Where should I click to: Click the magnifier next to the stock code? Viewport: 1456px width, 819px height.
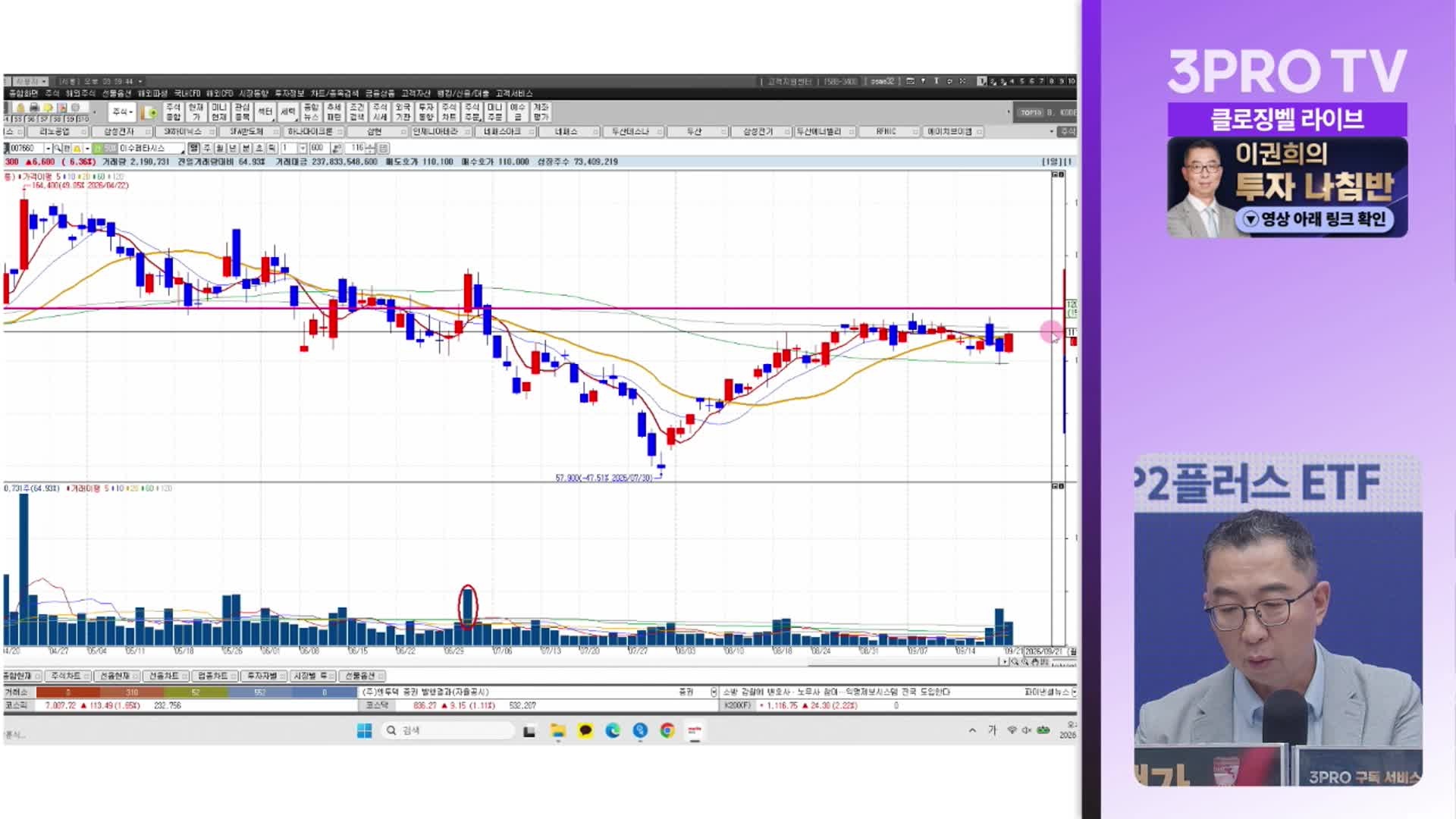(57, 148)
